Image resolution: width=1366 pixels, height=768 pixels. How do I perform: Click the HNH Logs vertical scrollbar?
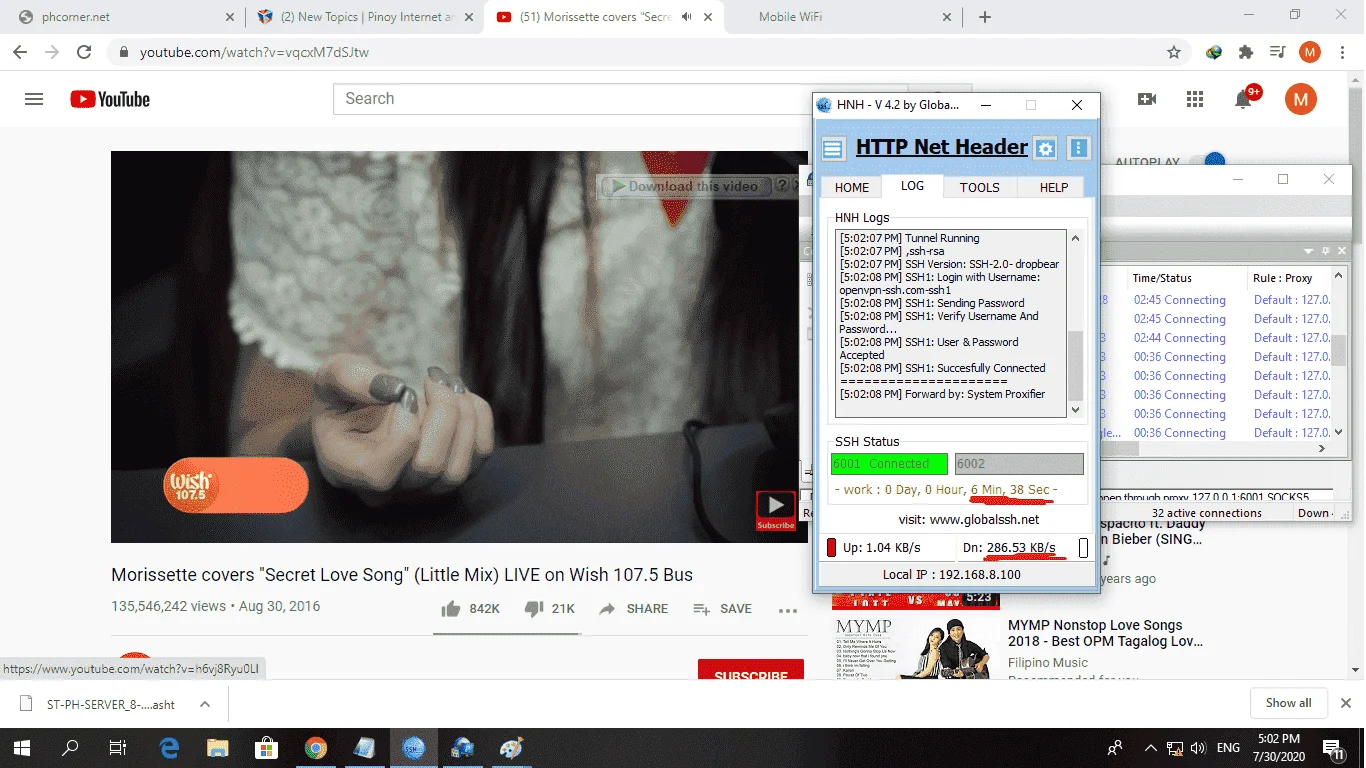pos(1076,325)
